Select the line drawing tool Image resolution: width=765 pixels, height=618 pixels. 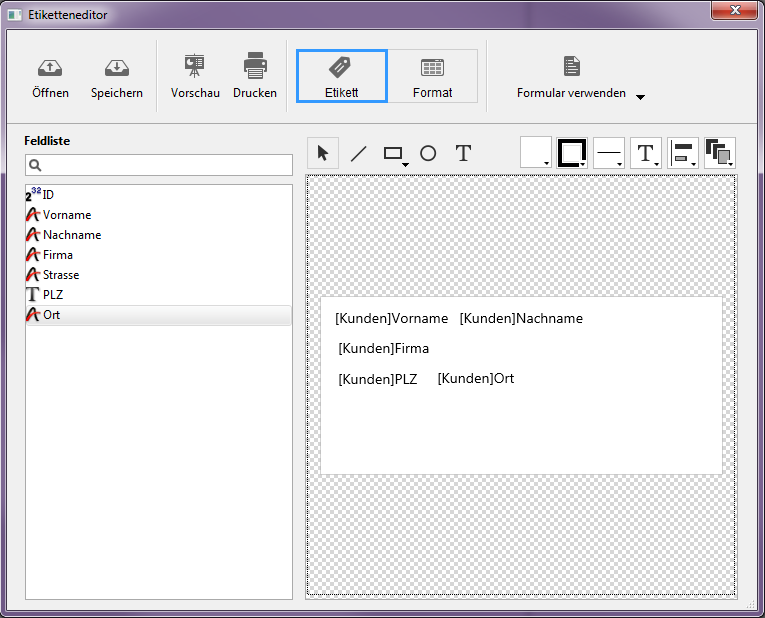tap(358, 153)
